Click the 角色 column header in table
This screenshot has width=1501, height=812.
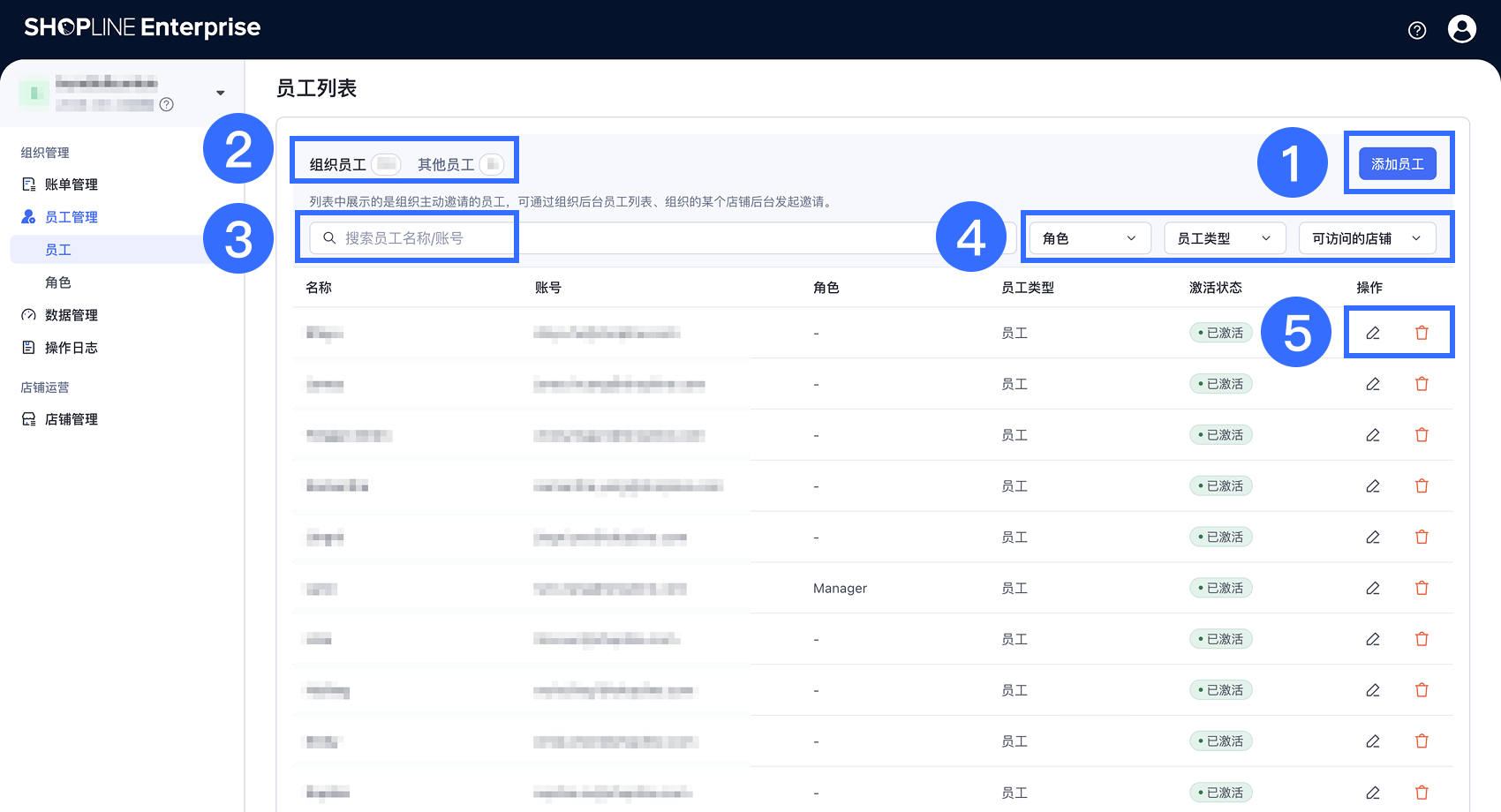point(826,288)
